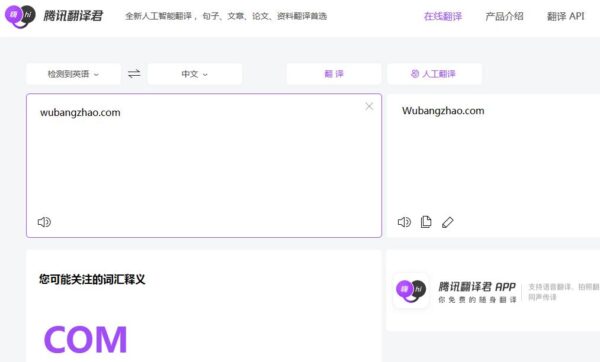Image resolution: width=600 pixels, height=362 pixels.
Task: Click the translated Wubangzhao.com output text
Action: (x=443, y=111)
